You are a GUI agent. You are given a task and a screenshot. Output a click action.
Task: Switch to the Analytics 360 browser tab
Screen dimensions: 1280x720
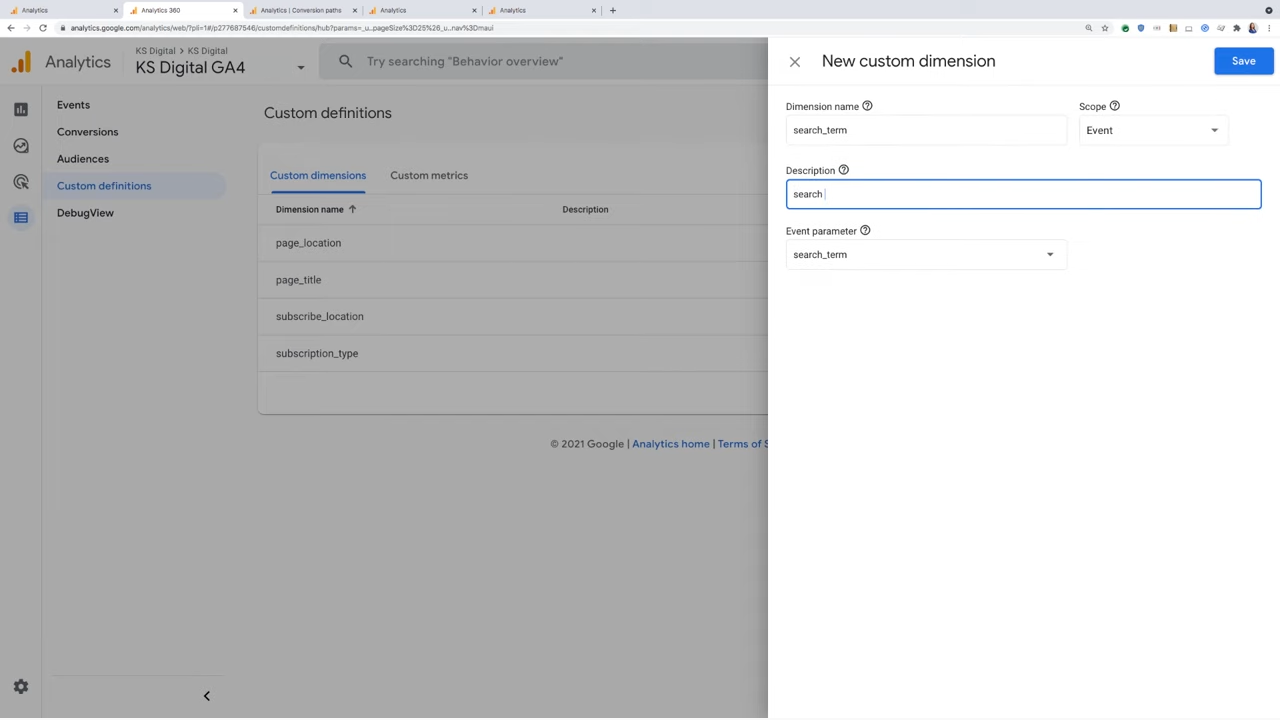coord(180,10)
